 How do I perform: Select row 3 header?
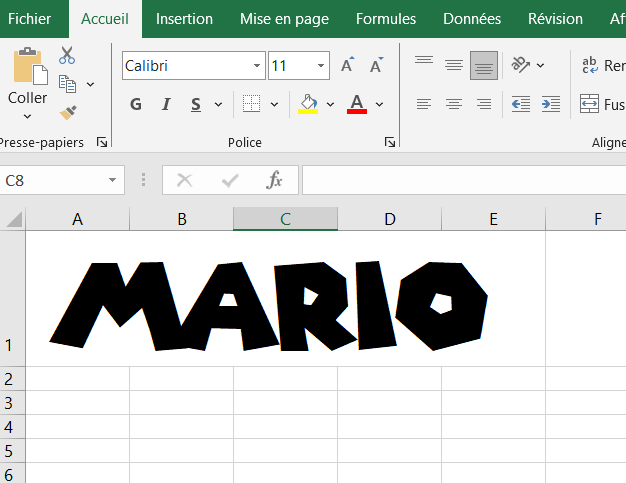(x=12, y=403)
